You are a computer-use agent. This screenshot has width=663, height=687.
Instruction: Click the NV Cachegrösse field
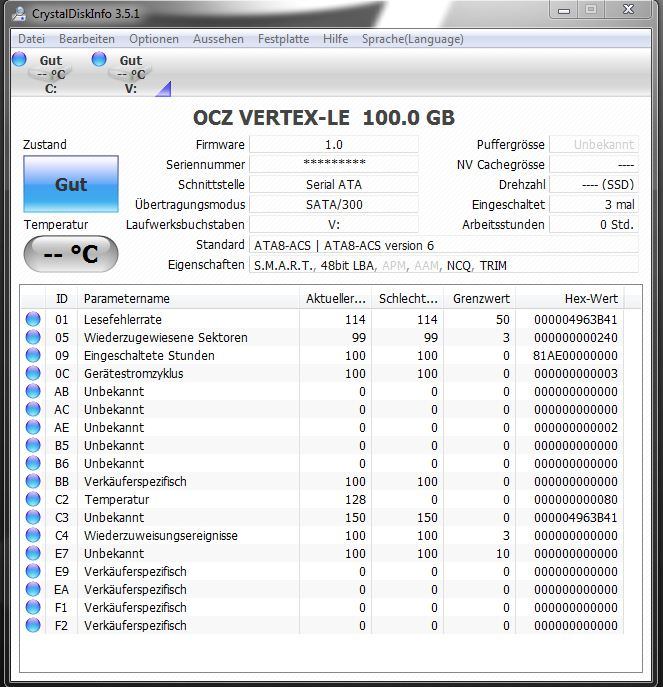coord(594,164)
